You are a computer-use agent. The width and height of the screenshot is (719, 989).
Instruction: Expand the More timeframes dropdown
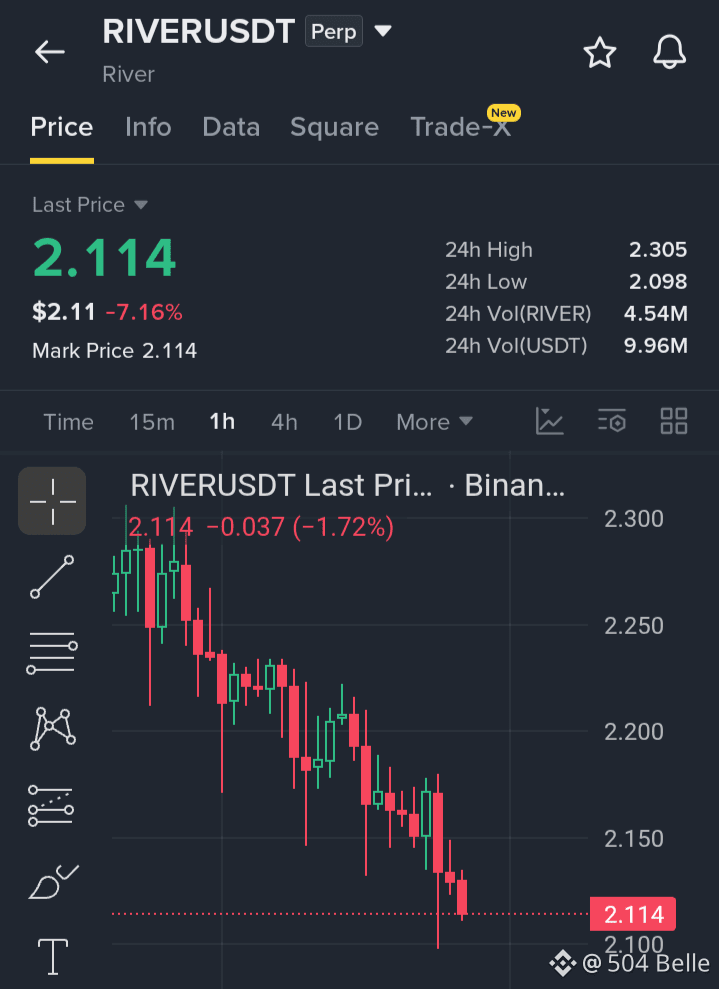tap(434, 422)
